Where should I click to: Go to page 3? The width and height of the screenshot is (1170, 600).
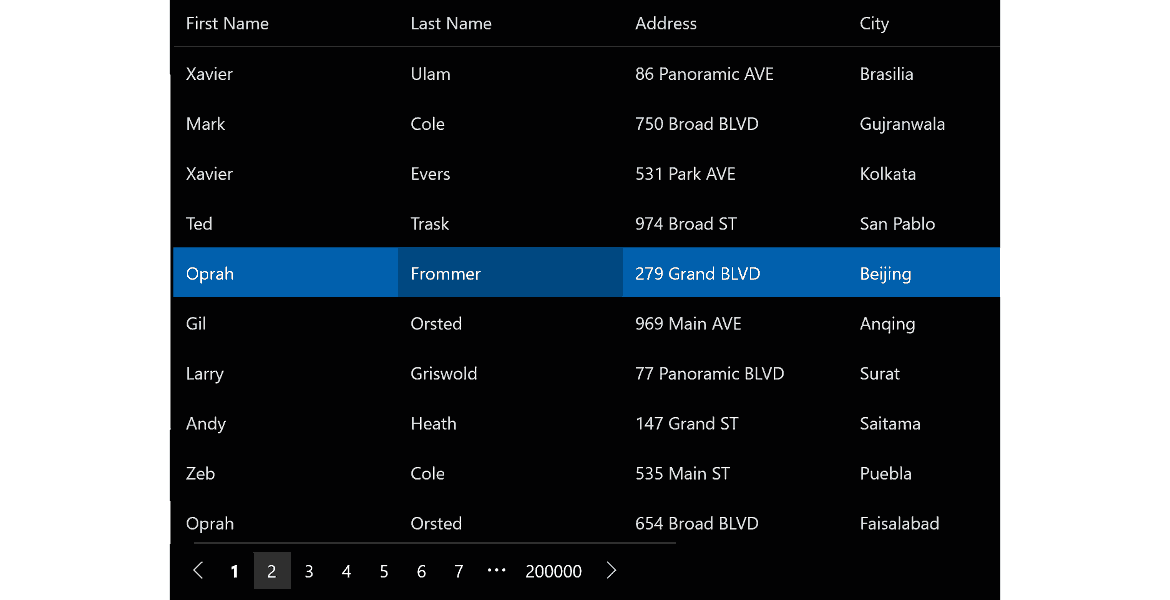(309, 570)
